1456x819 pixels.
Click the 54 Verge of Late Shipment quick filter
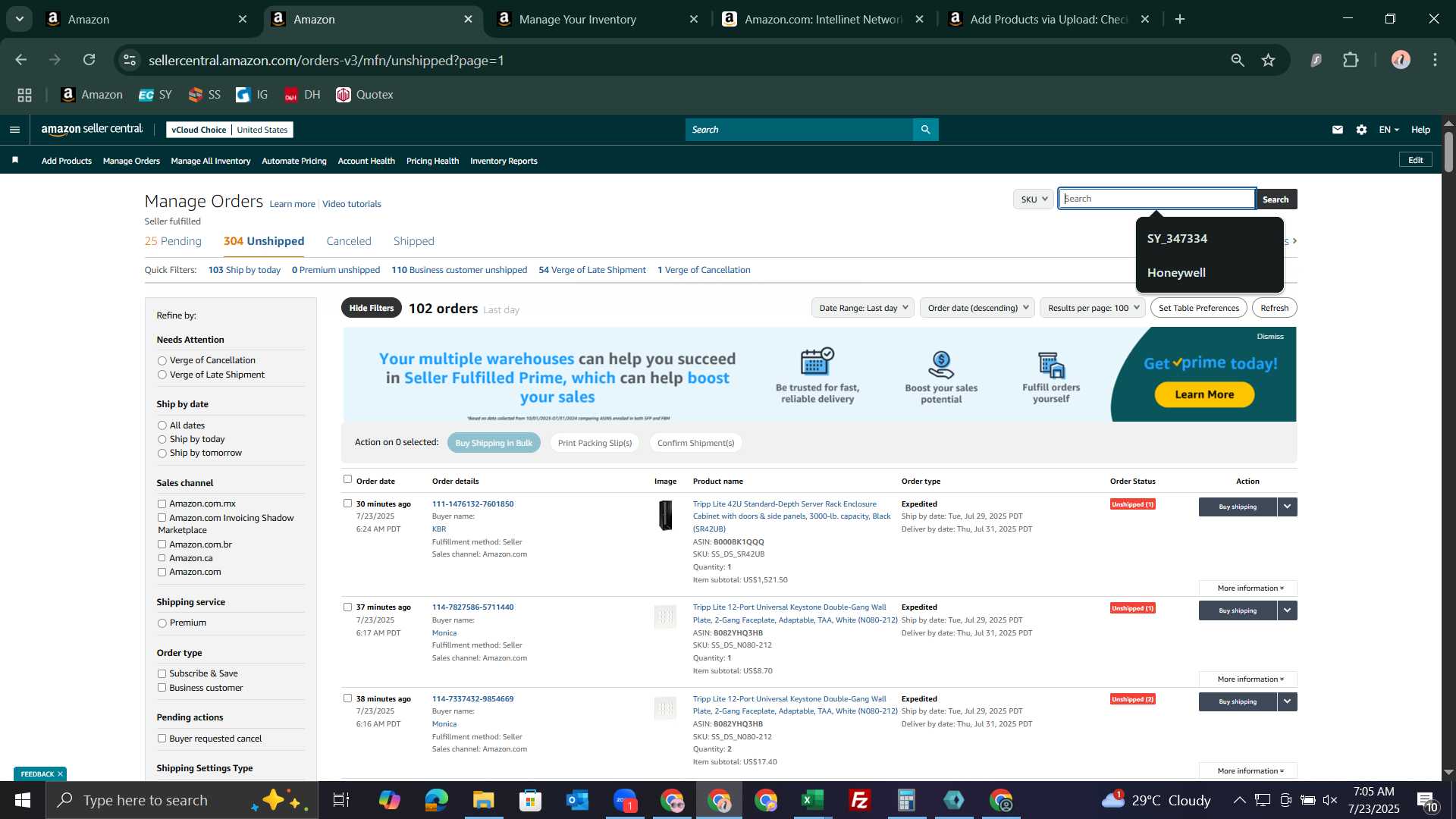click(x=592, y=270)
